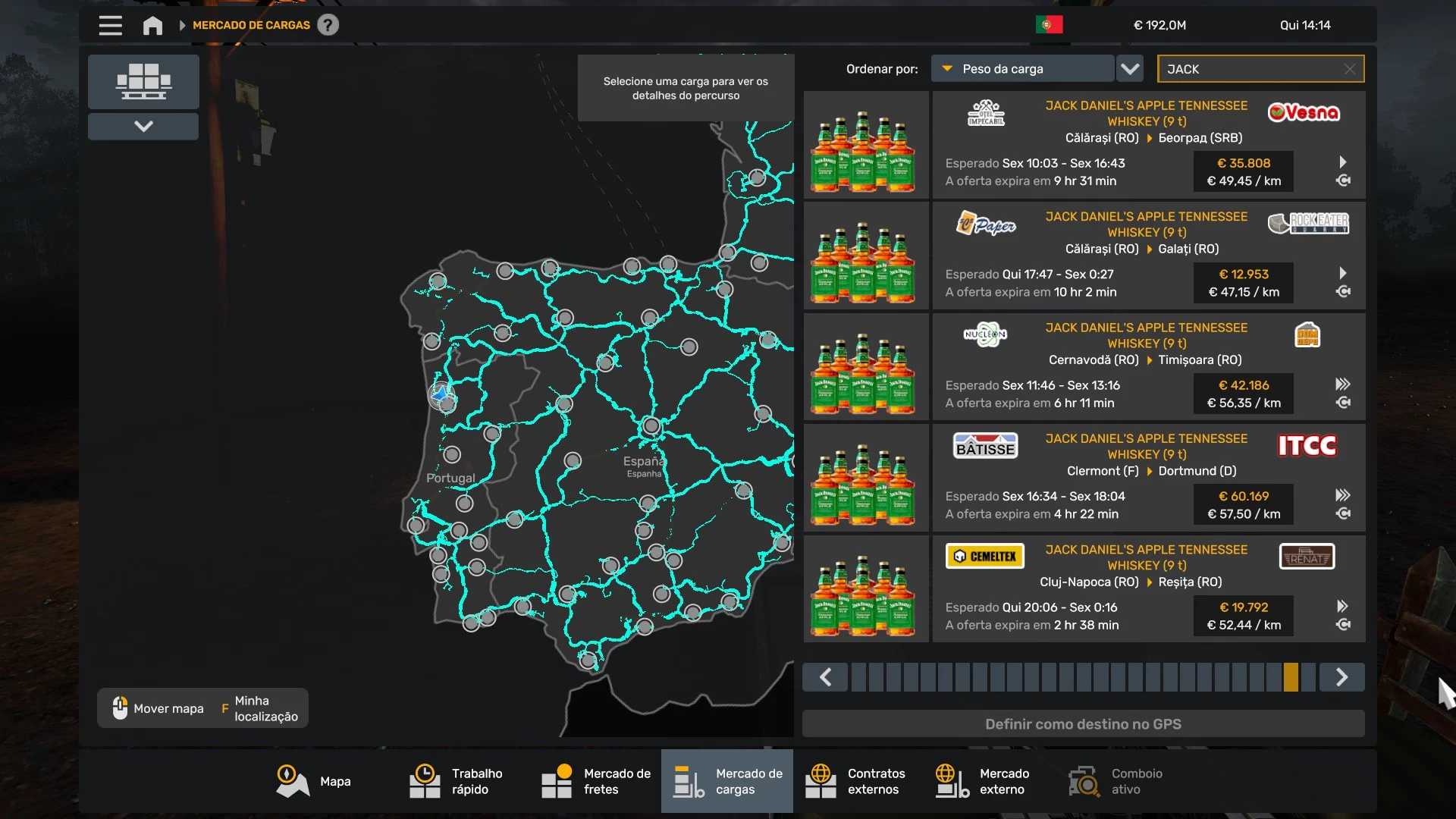
Task: Click the Cemeltex company logo
Action: coord(984,557)
